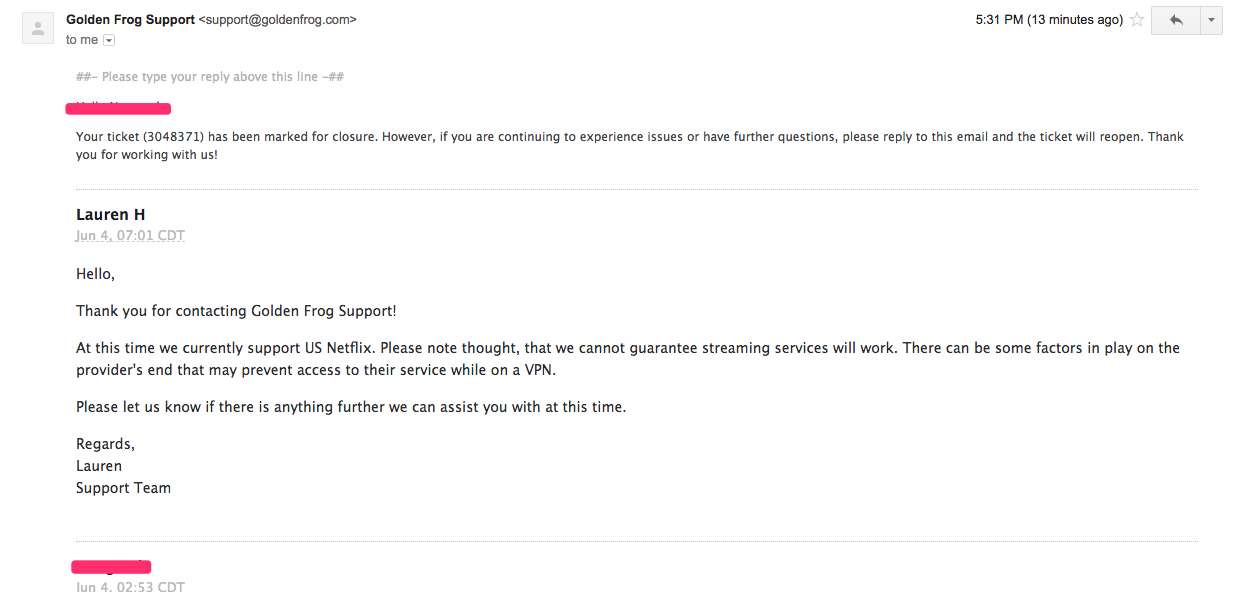1236x592 pixels.
Task: Click the 'Please let us know' sentence
Action: (x=351, y=407)
